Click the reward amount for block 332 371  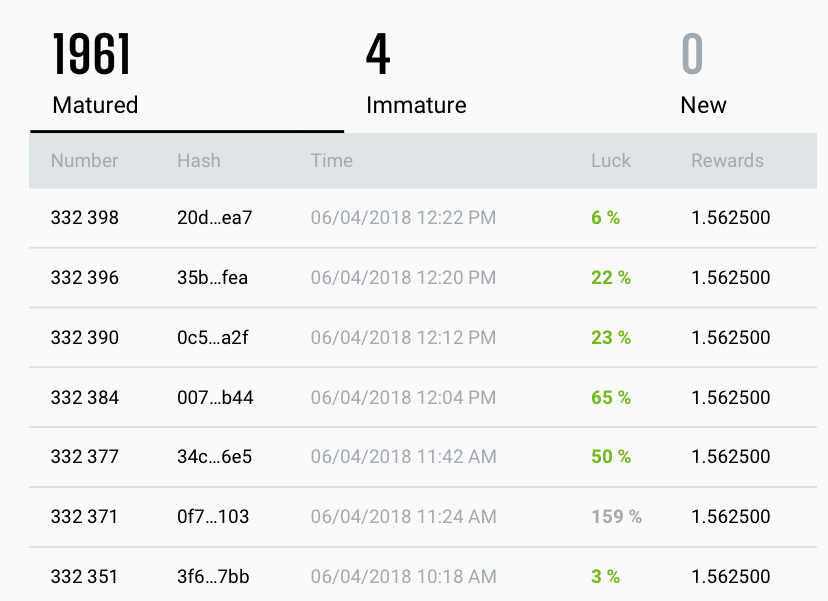click(731, 517)
